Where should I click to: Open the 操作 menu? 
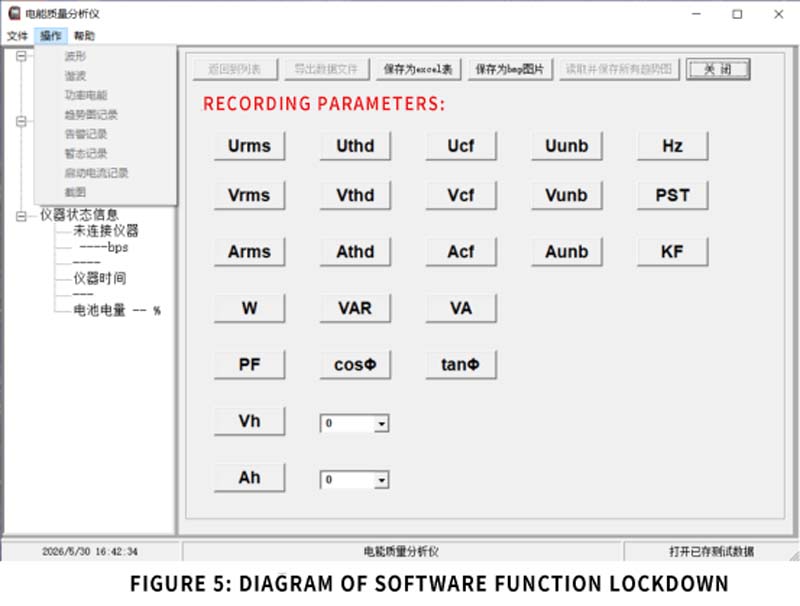[51, 36]
